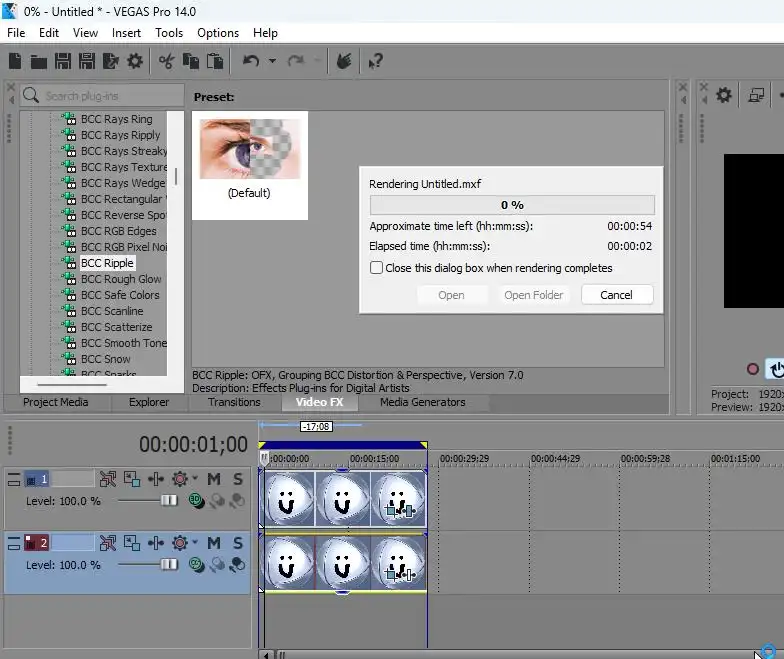Click track 2 Level slider handle

(169, 564)
